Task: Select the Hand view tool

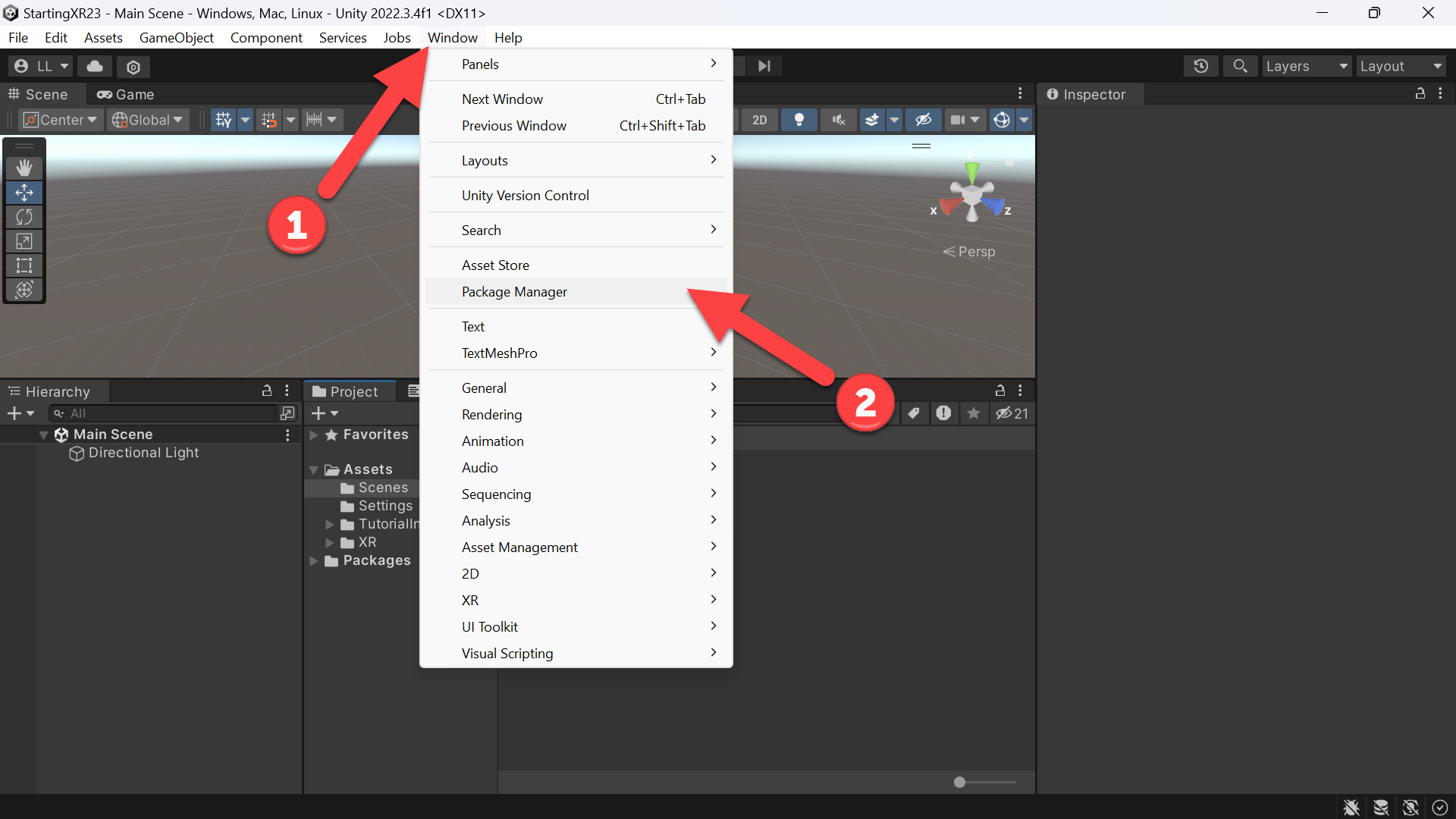Action: [24, 168]
